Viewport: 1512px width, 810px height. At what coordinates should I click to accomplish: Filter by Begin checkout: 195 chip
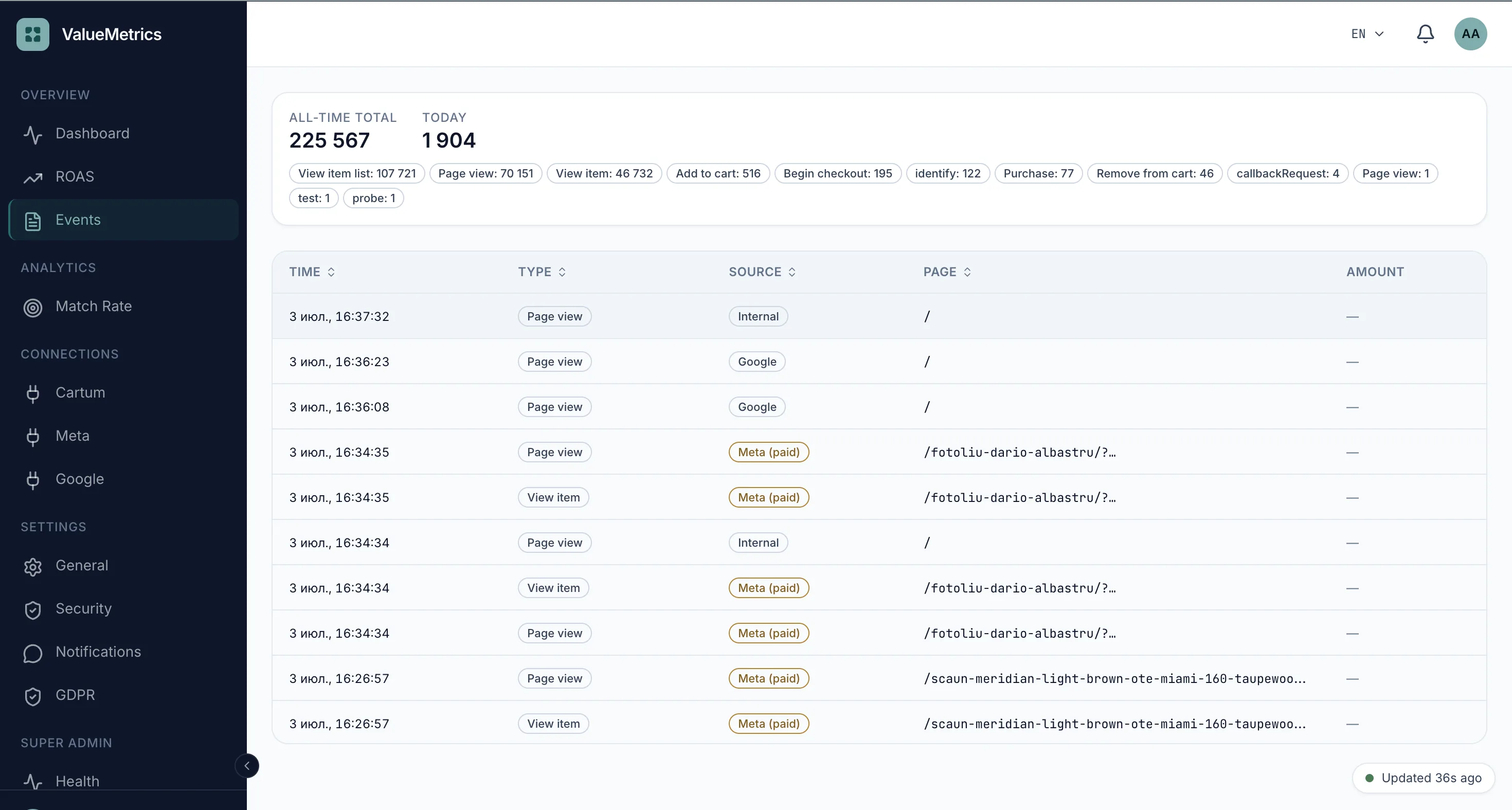838,174
